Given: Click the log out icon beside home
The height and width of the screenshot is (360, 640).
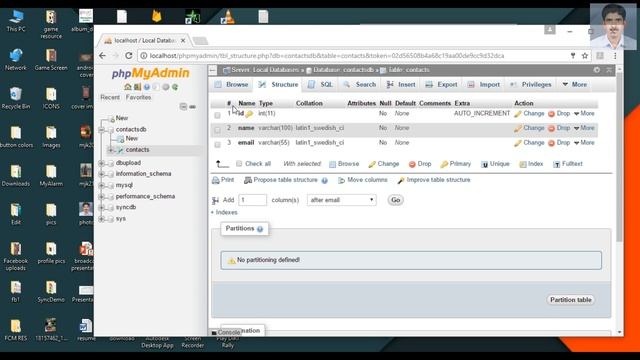Looking at the screenshot, I should [x=138, y=87].
